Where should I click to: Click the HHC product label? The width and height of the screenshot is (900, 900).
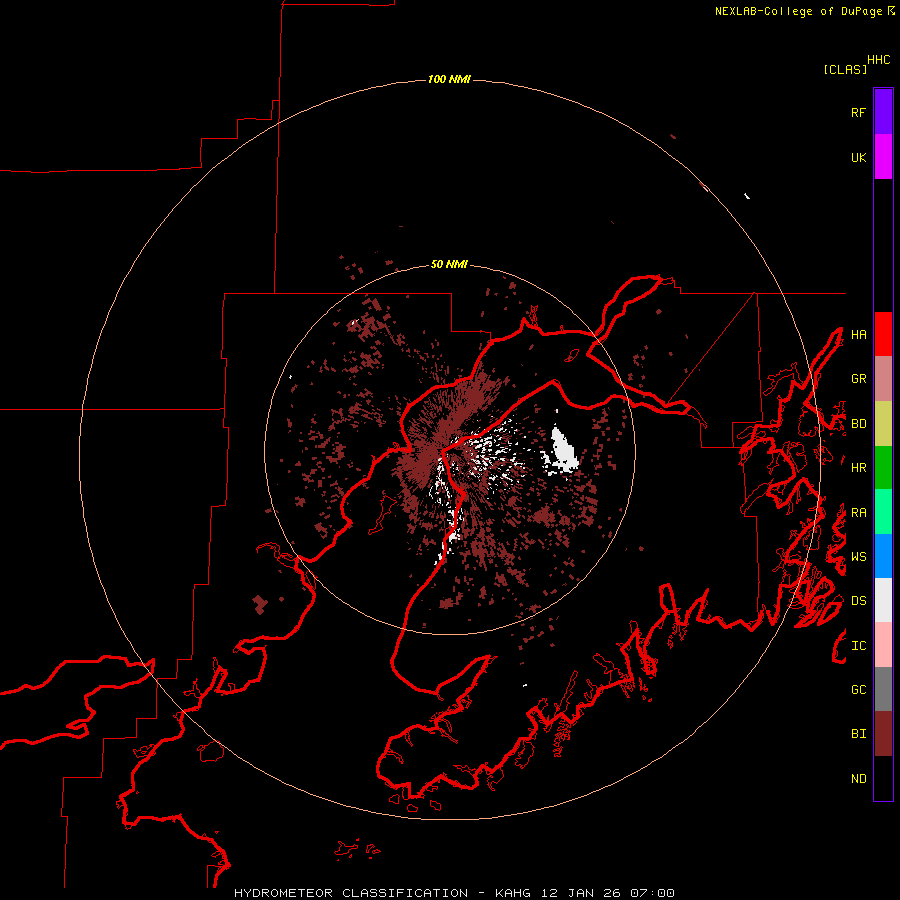tap(879, 60)
